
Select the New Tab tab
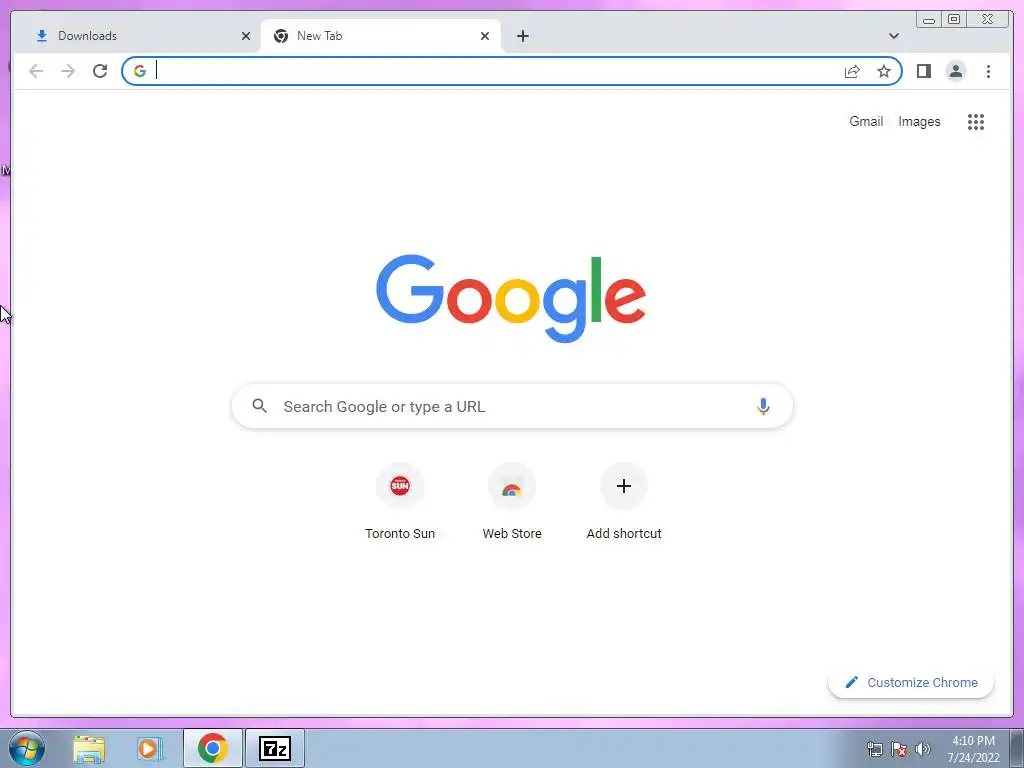coord(381,36)
